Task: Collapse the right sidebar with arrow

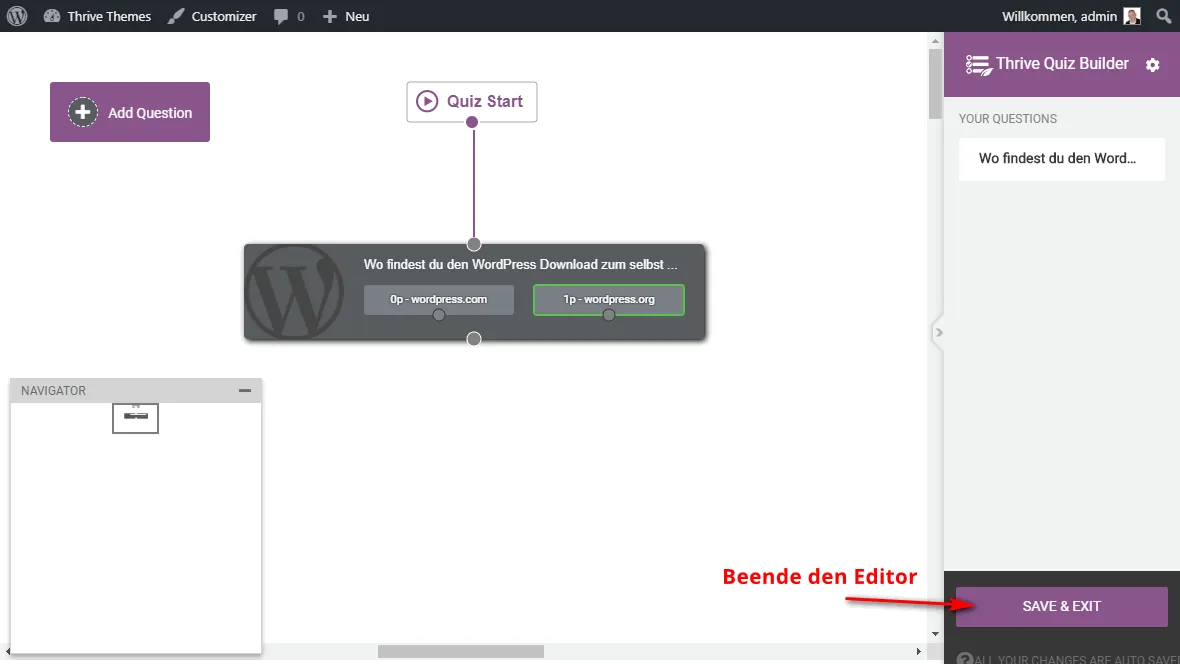Action: coord(938,332)
